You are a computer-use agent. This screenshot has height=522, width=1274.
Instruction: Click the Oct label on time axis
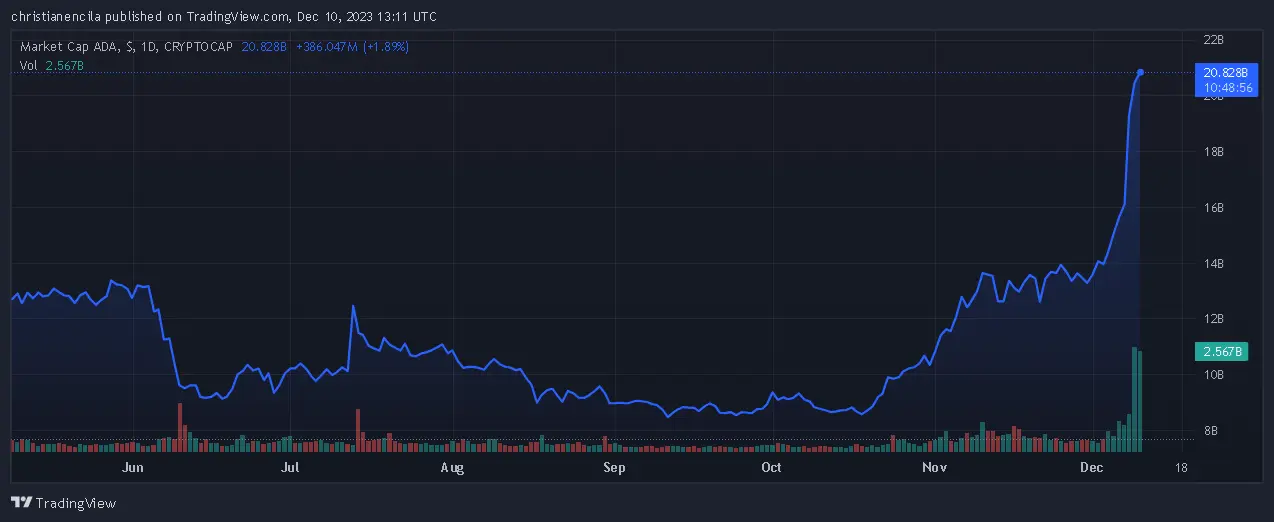pos(771,467)
